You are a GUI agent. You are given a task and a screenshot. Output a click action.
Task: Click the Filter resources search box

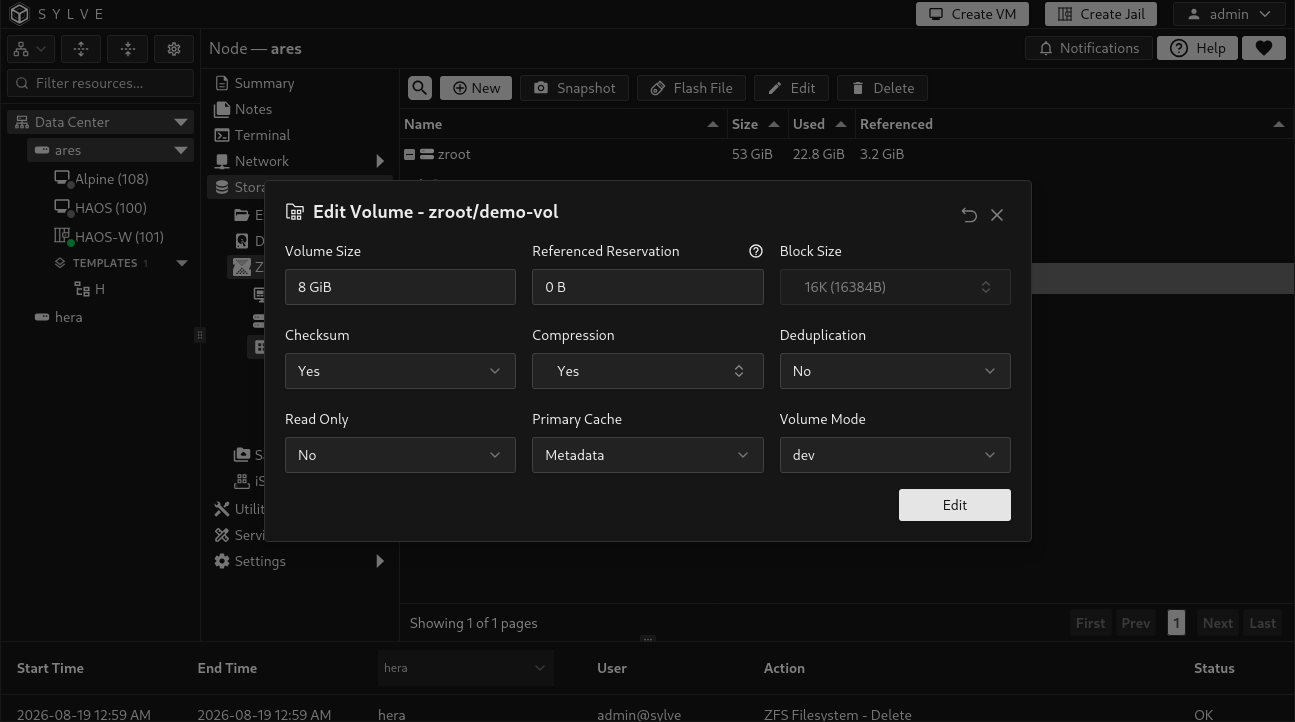pos(100,83)
